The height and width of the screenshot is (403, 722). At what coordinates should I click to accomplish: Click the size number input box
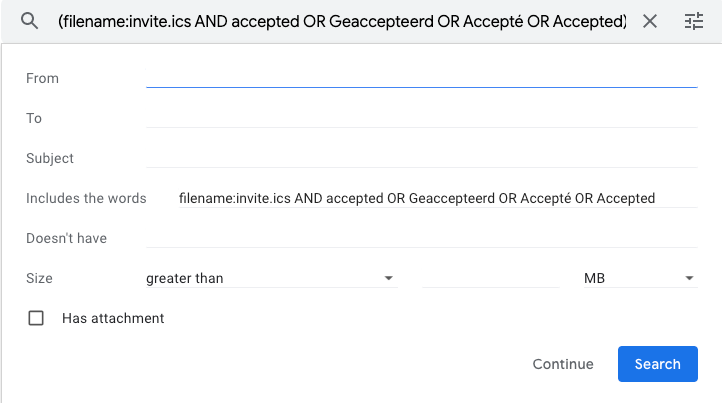pyautogui.click(x=490, y=278)
